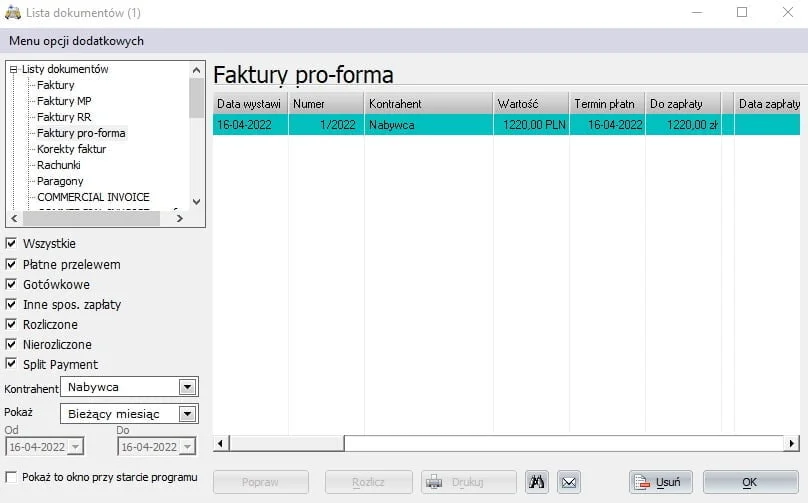808x503 pixels.
Task: Select Korekty faktur tree item
Action: coord(72,149)
